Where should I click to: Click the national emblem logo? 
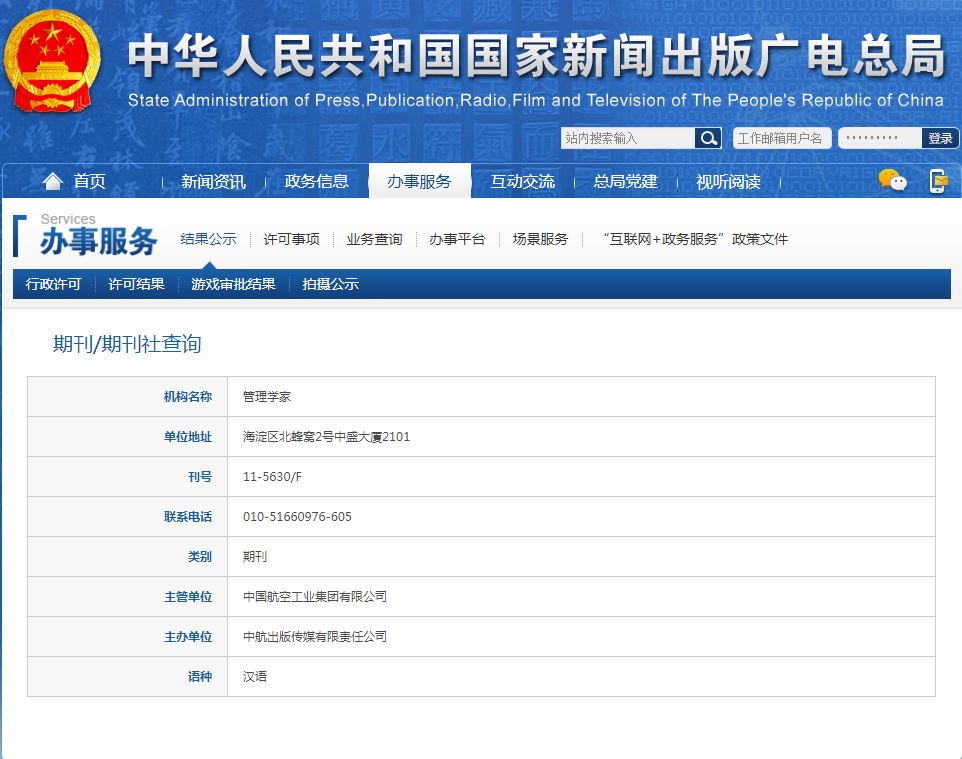[52, 61]
